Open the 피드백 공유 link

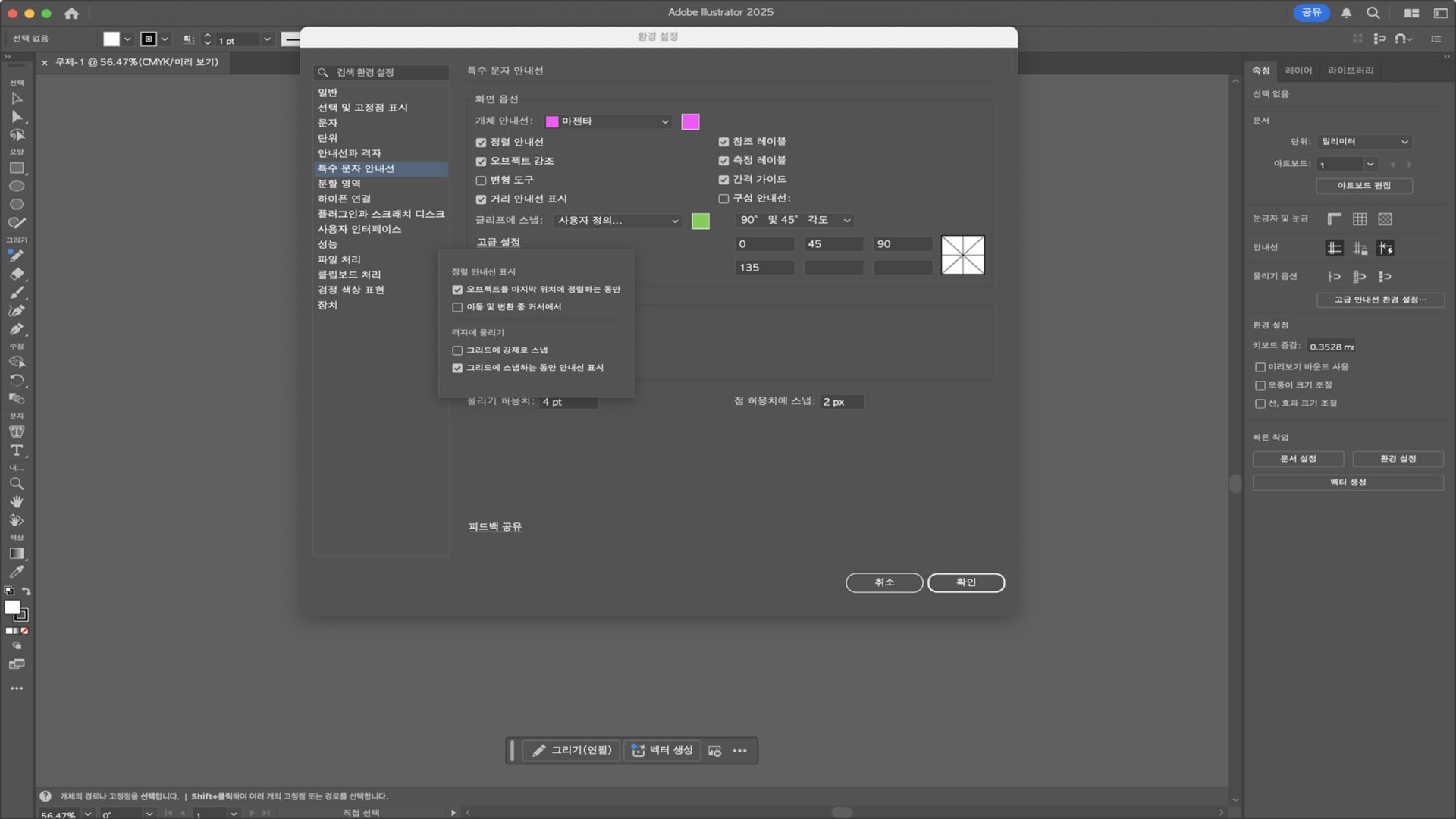click(494, 527)
